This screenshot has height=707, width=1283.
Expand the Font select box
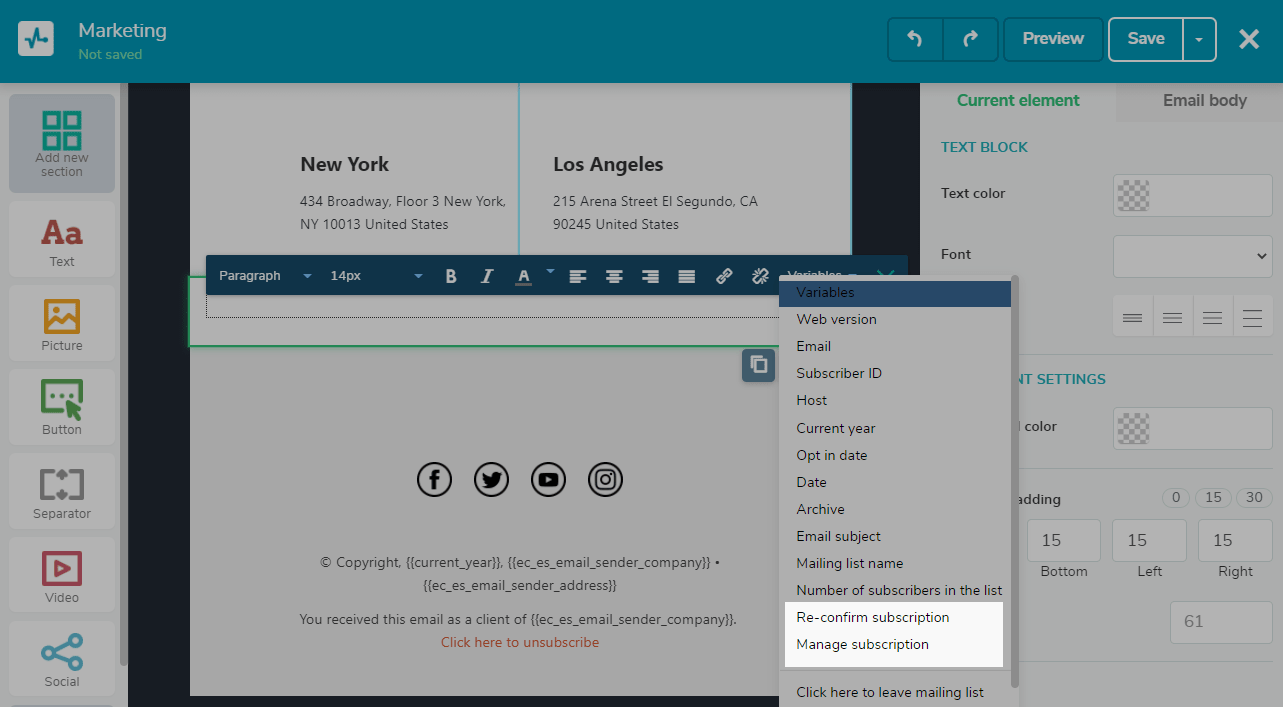point(1192,256)
